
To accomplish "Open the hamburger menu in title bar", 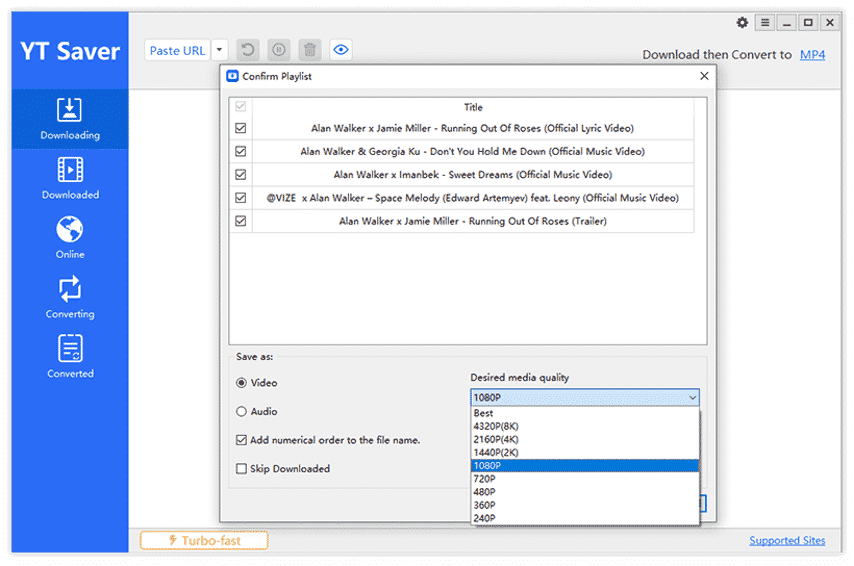I will [764, 22].
